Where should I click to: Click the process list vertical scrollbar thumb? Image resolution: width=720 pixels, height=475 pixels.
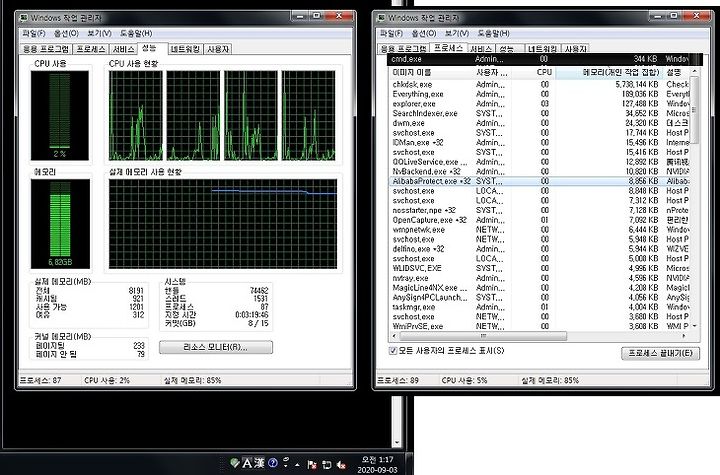(x=694, y=110)
